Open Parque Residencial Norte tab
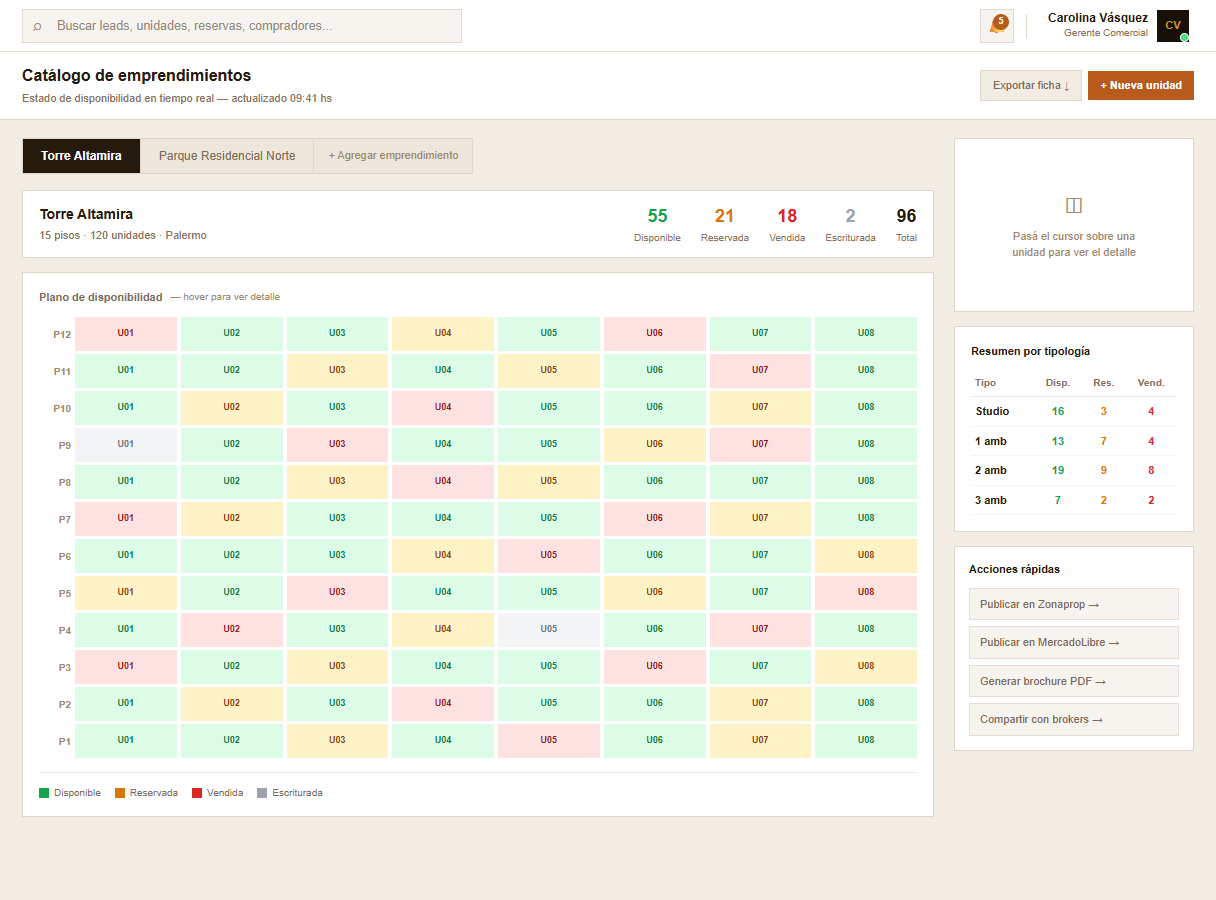 coord(227,156)
